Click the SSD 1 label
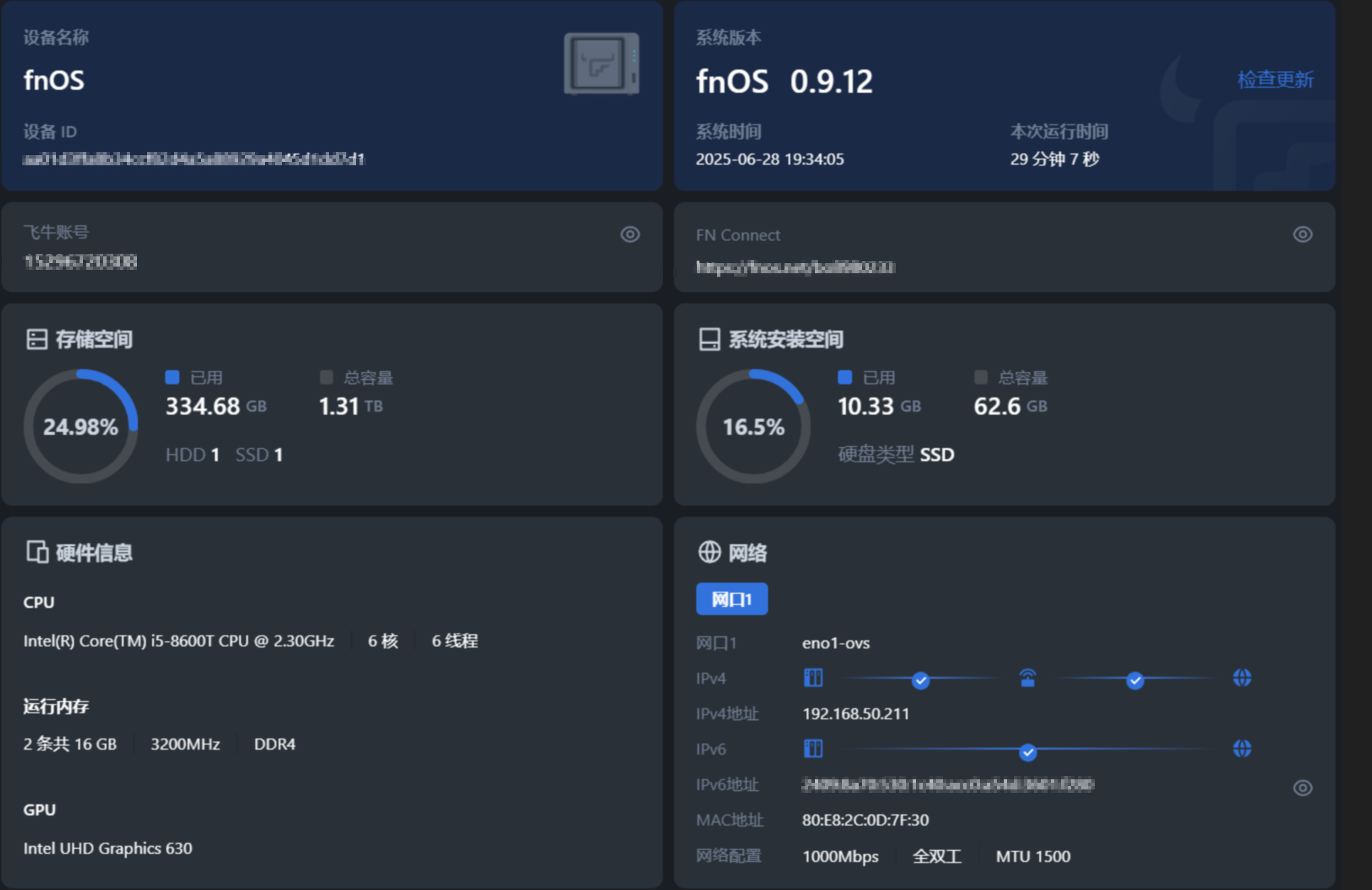This screenshot has width=1372, height=890. [x=259, y=455]
